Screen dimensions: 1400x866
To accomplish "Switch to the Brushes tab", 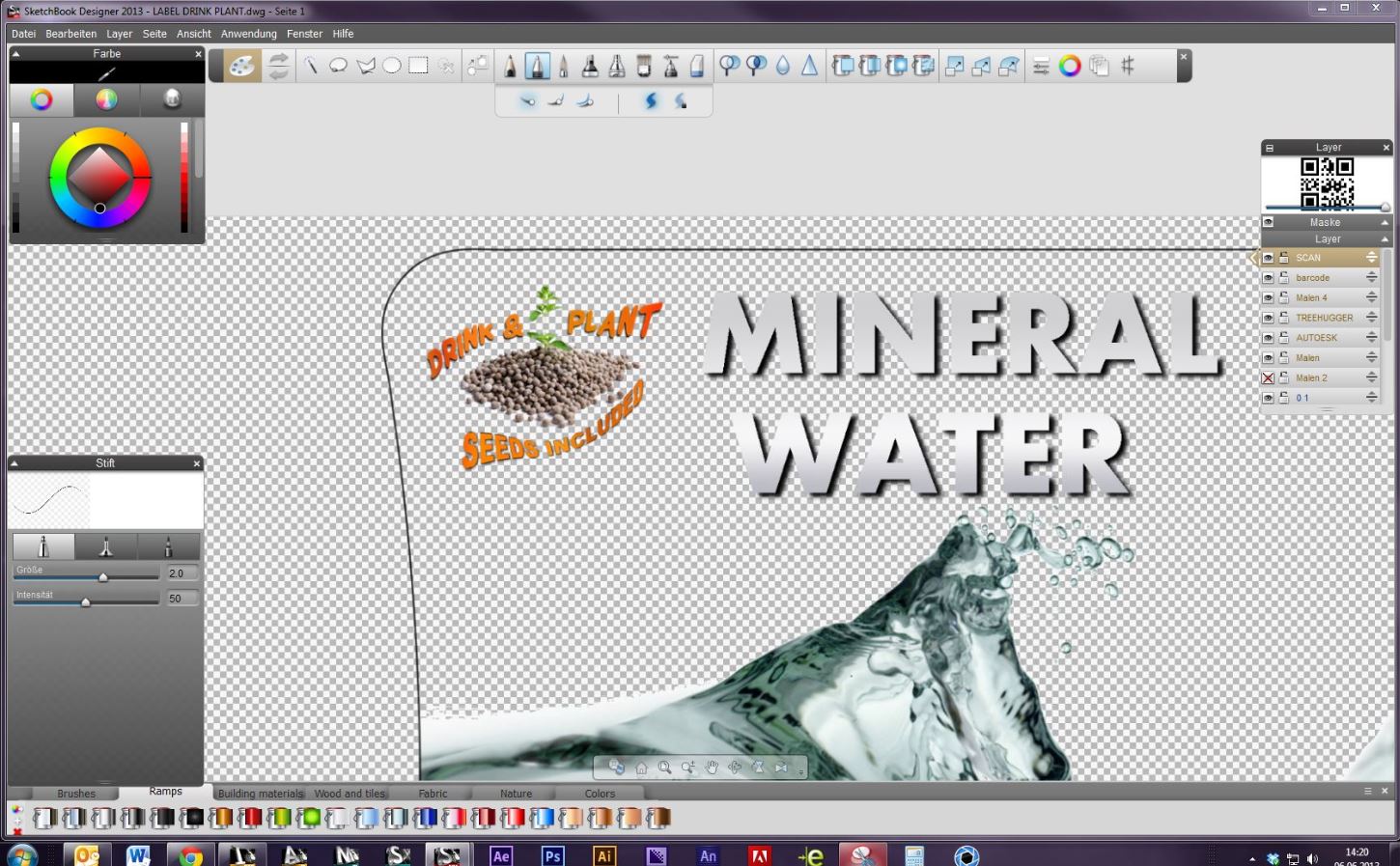I will point(76,794).
